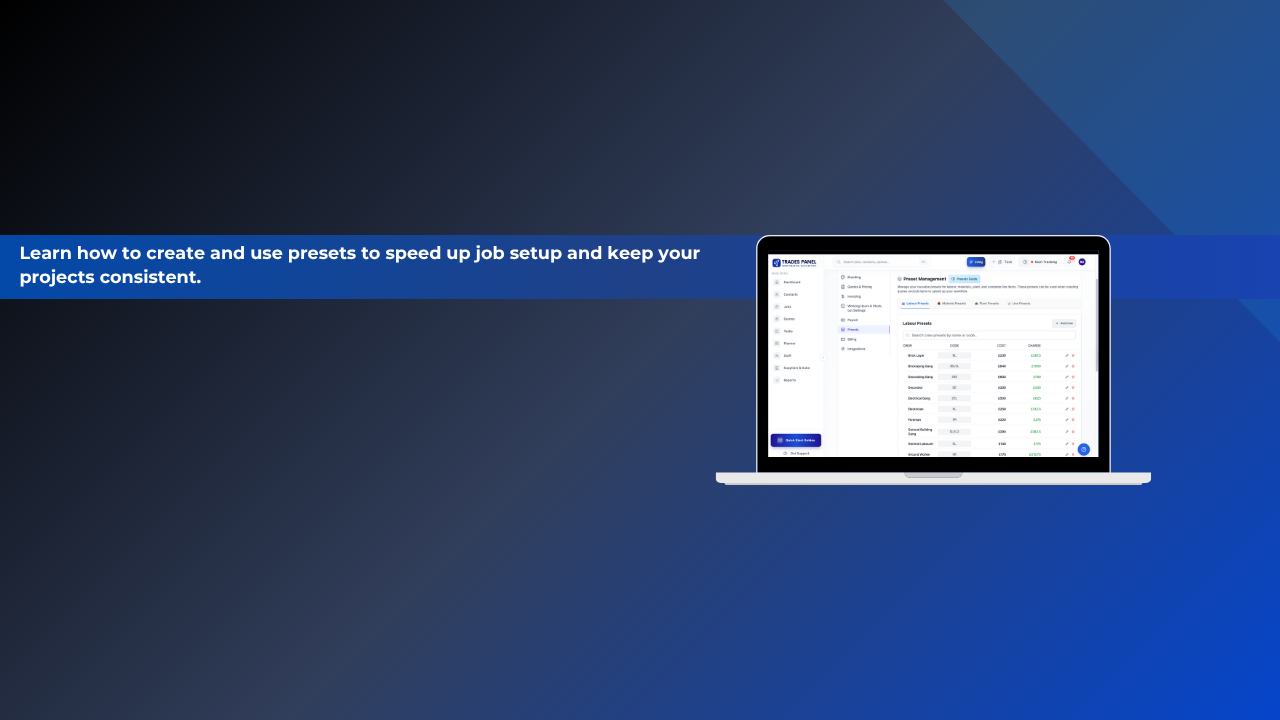
Task: Collapse the left sidebar with chevron
Action: 823,357
